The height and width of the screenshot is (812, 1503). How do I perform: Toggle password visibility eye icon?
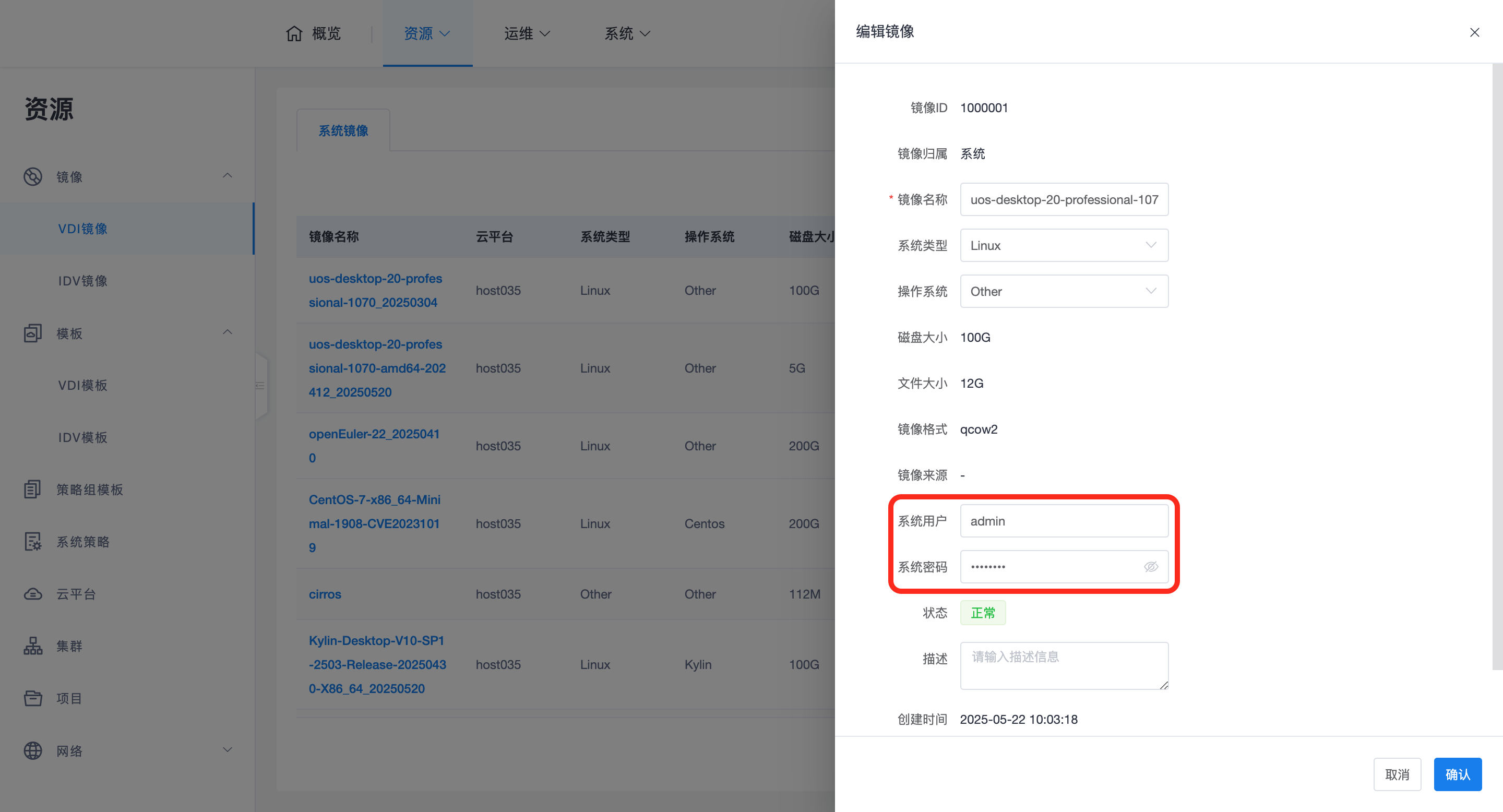(1151, 566)
